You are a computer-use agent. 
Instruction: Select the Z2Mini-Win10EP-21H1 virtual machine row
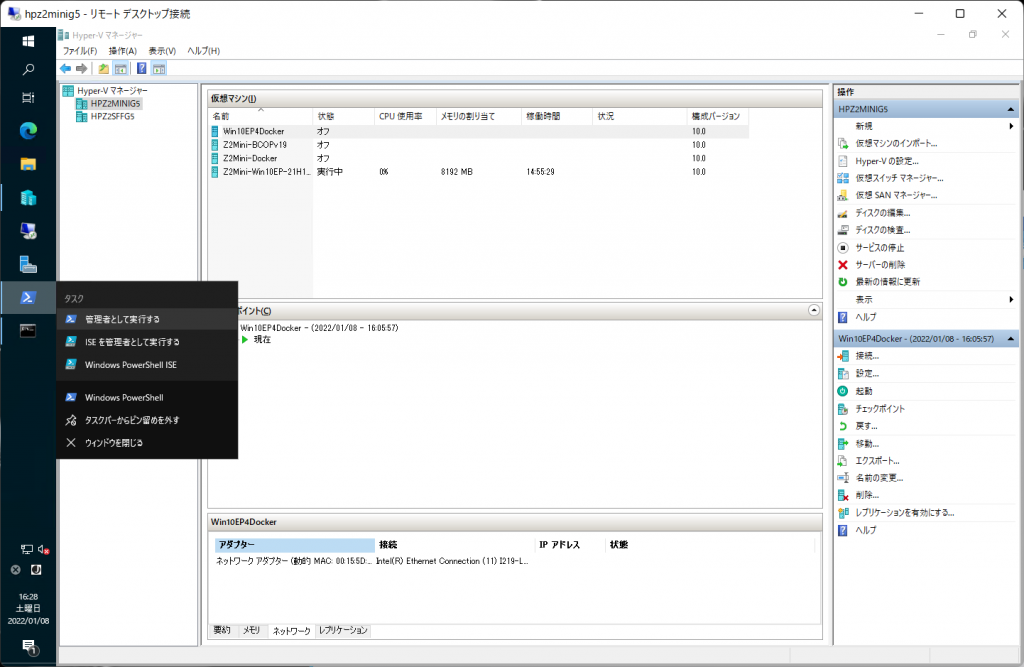point(478,172)
